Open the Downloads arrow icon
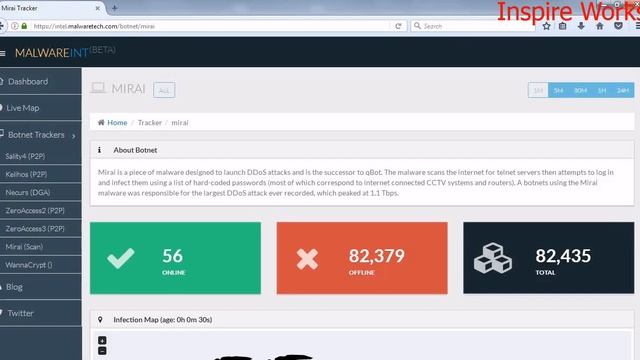 point(581,26)
